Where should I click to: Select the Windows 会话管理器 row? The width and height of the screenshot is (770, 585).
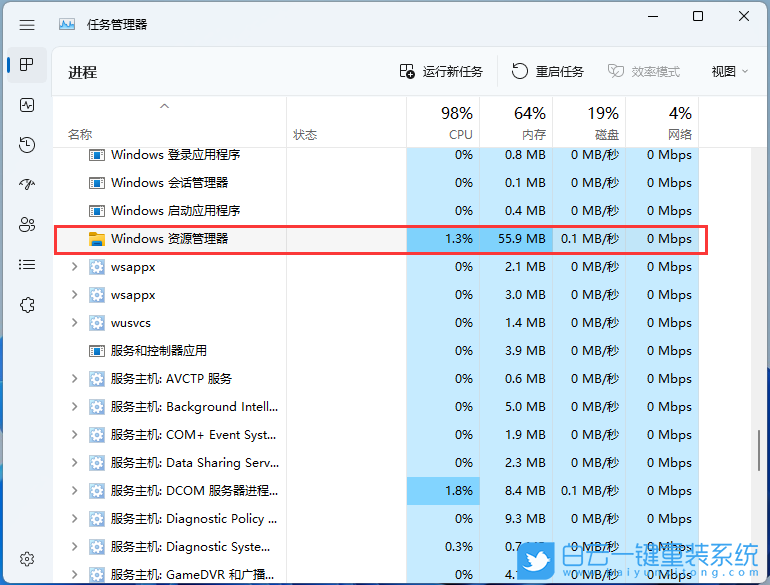[376, 183]
